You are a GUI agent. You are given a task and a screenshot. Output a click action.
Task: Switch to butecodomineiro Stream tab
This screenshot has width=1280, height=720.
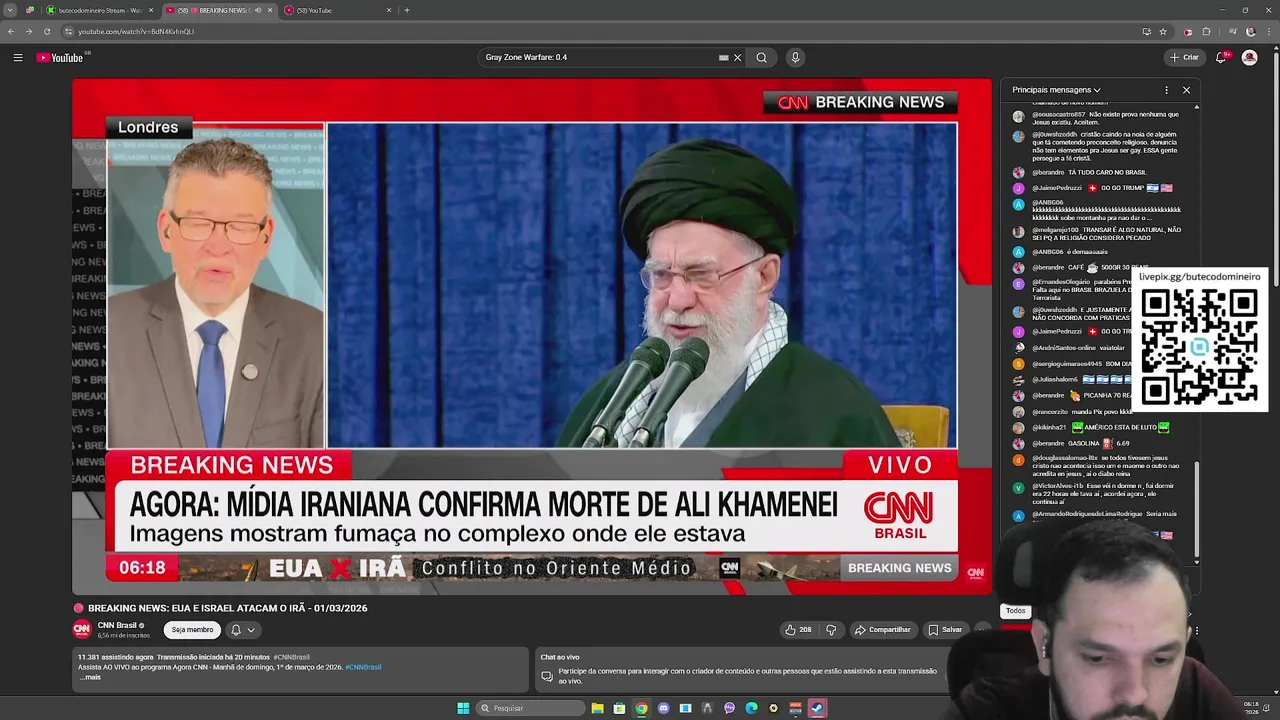(x=98, y=10)
